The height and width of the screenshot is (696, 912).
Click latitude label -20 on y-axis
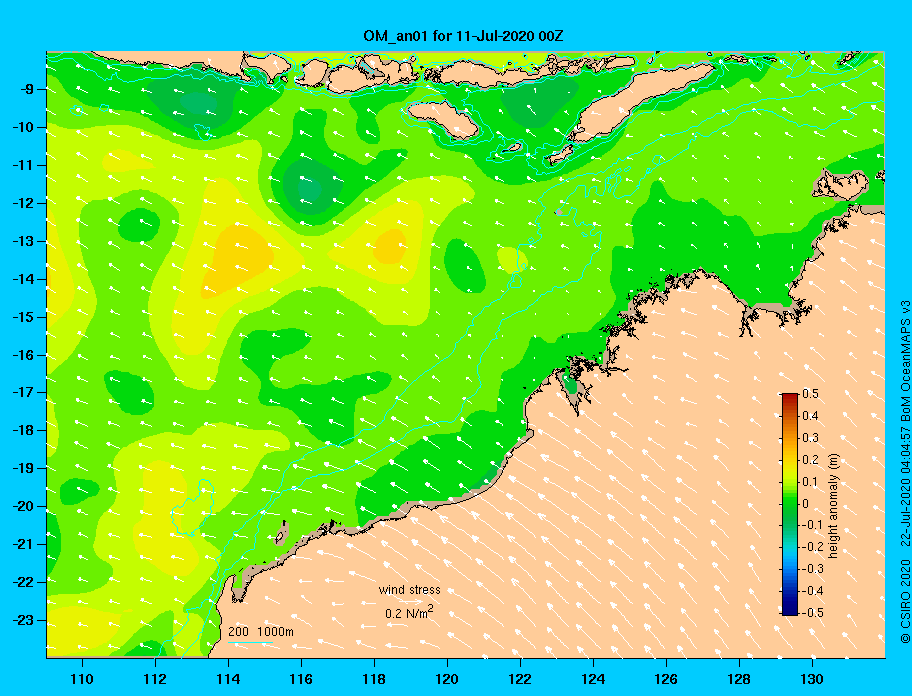click(24, 506)
